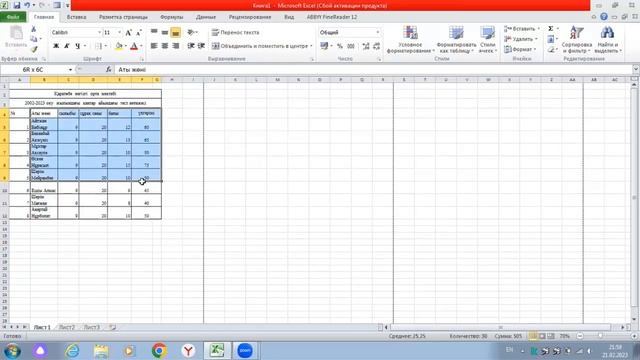Click the top align icon
The height and width of the screenshot is (360, 640).
point(154,32)
